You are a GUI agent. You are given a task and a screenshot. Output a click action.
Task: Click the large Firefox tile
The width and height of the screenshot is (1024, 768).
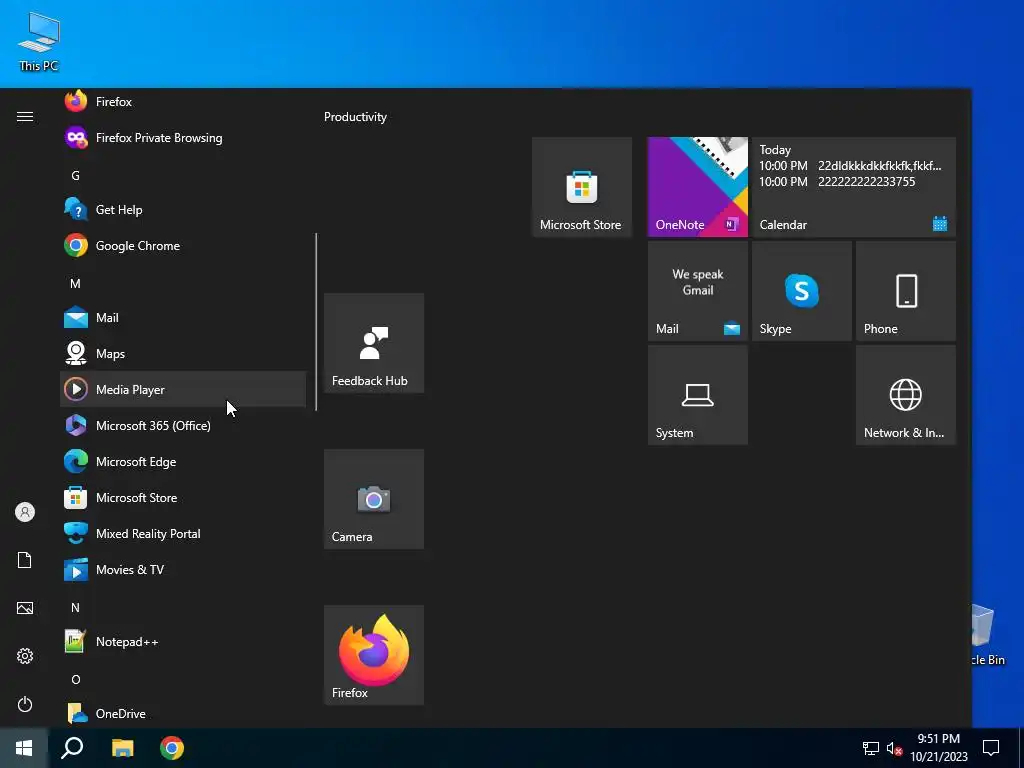[x=374, y=655]
